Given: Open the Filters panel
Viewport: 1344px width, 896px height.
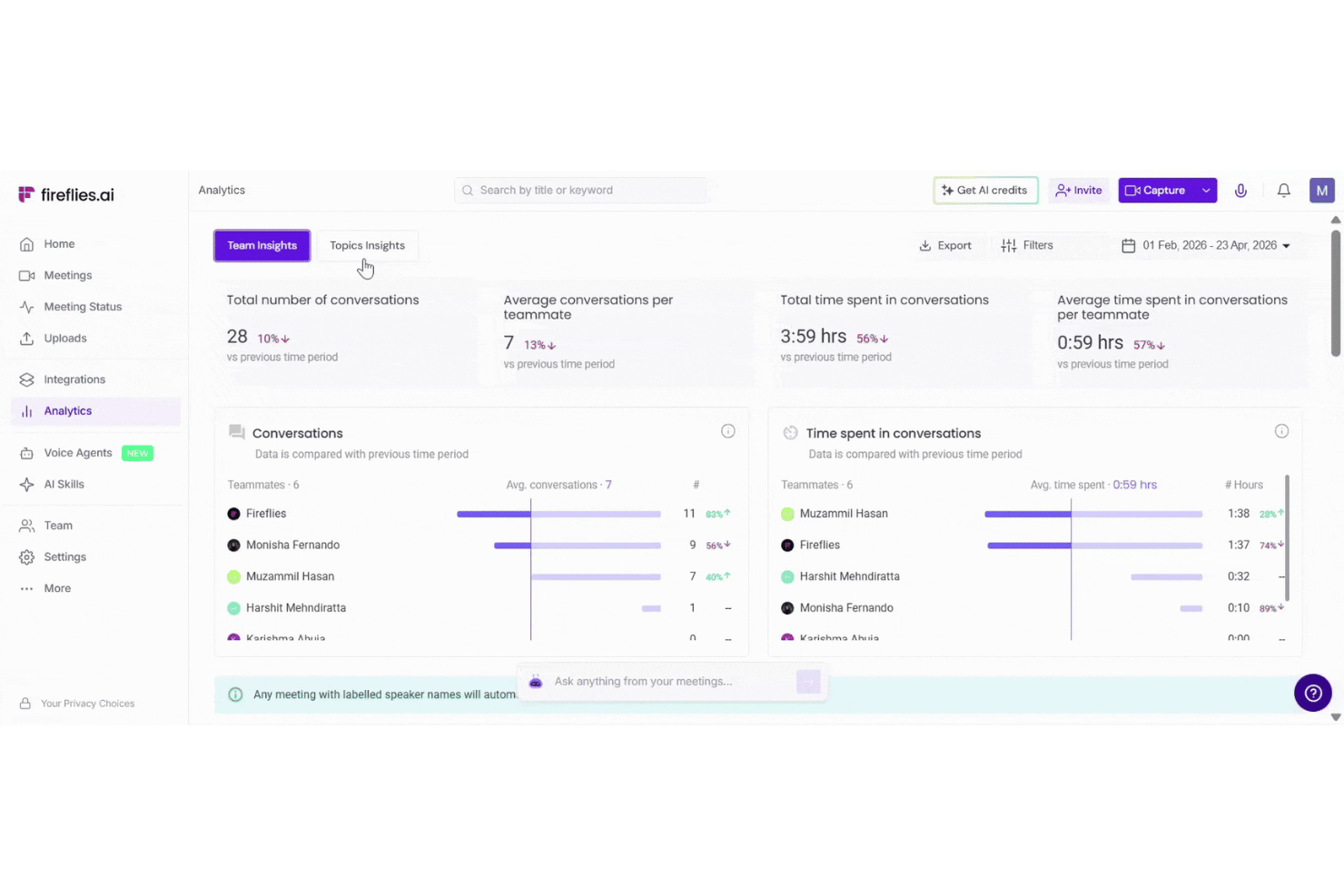Looking at the screenshot, I should click(x=1027, y=246).
